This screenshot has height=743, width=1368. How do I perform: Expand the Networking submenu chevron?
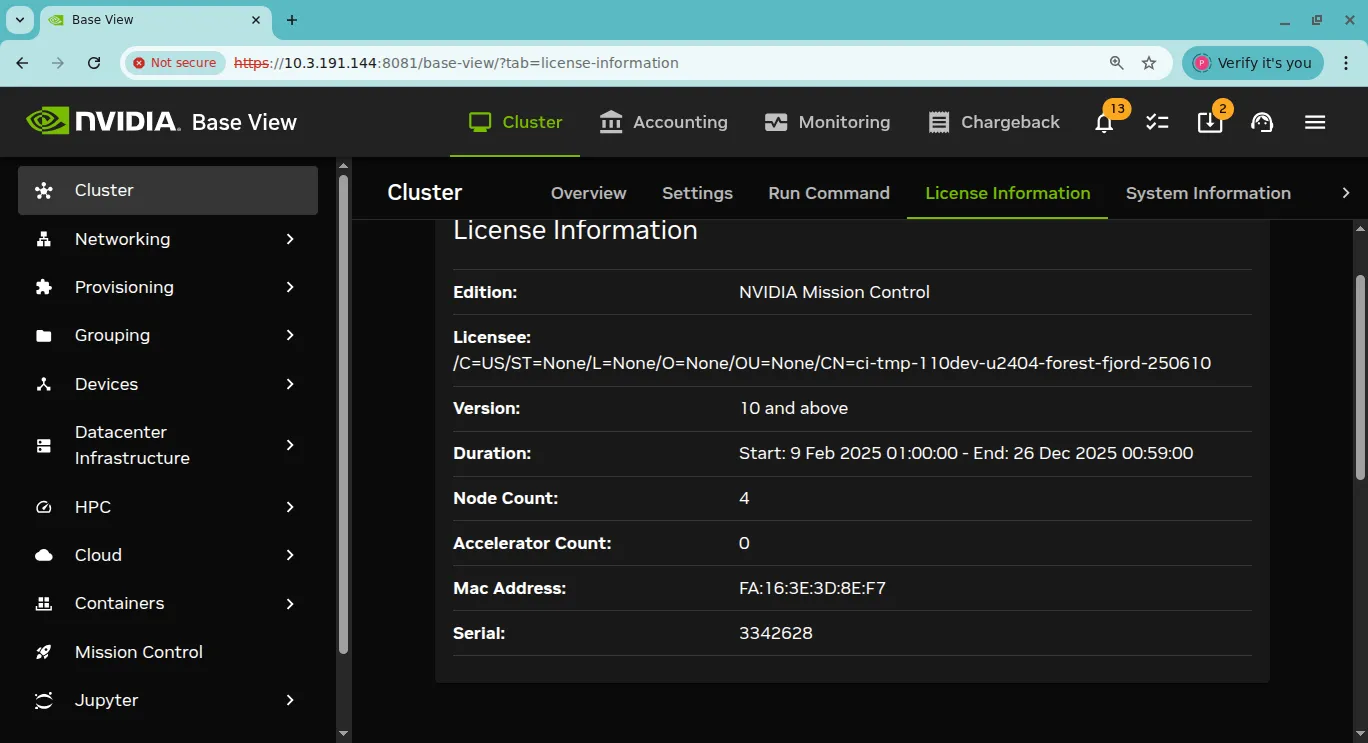[x=290, y=239]
